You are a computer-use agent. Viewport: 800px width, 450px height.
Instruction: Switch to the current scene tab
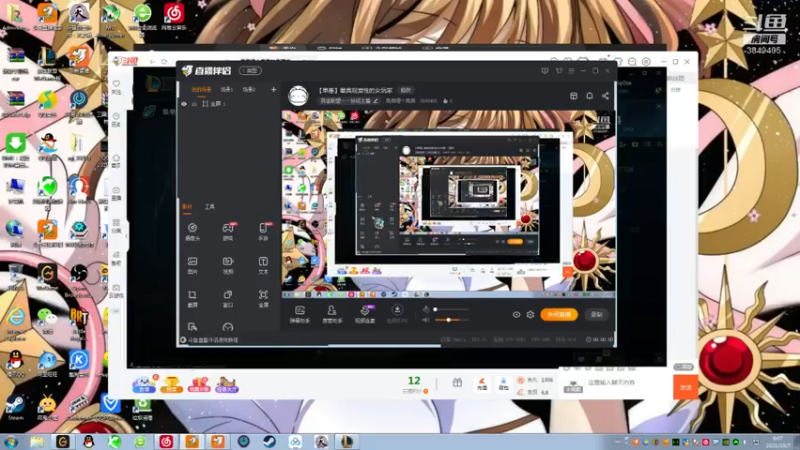point(201,90)
